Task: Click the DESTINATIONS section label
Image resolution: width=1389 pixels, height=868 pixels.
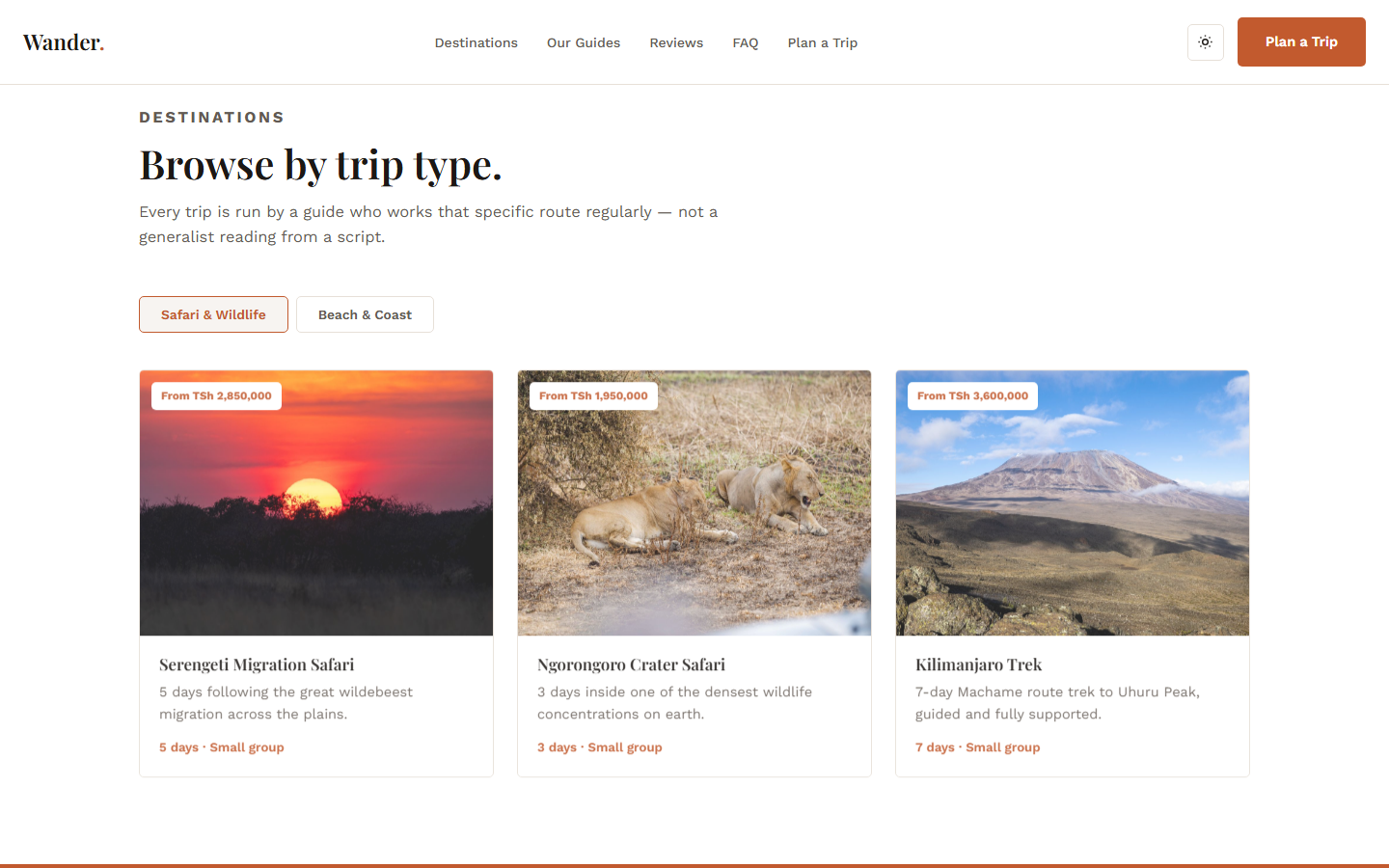Action: point(212,118)
